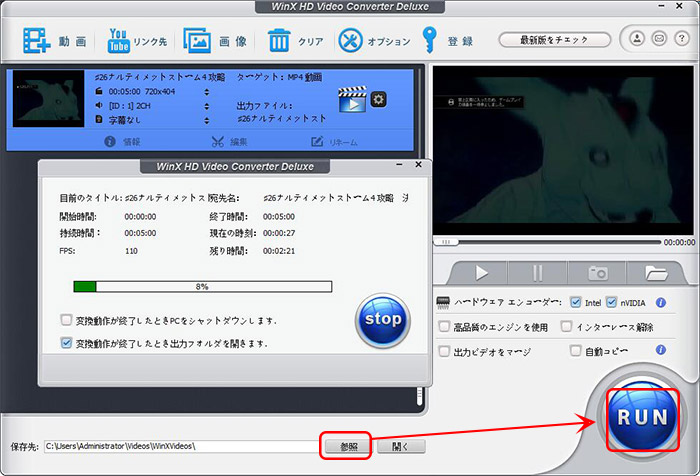This screenshot has width=700, height=476.
Task: Click the 現在の時刻 00:00:27 value
Action: click(279, 233)
